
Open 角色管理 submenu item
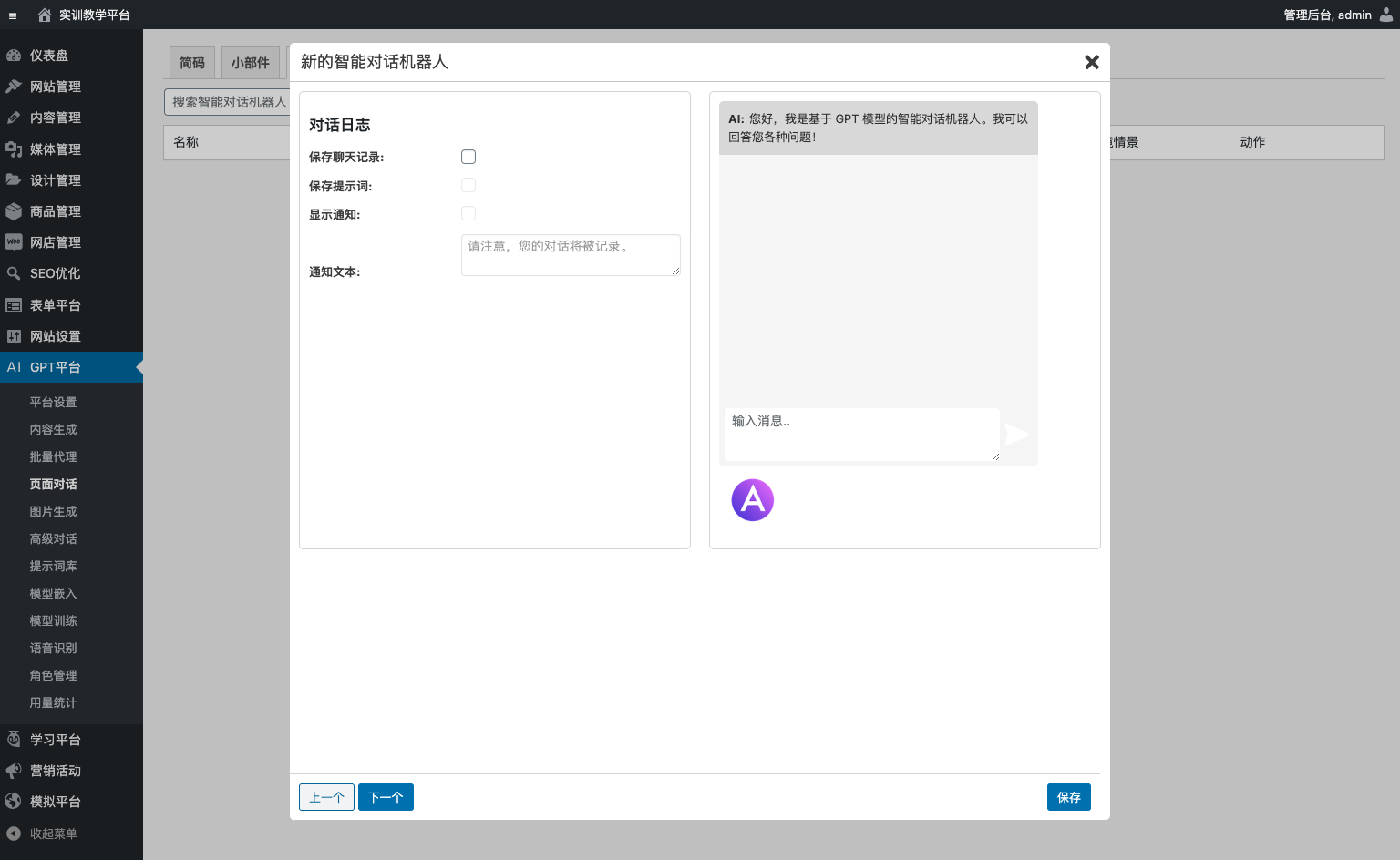click(53, 675)
